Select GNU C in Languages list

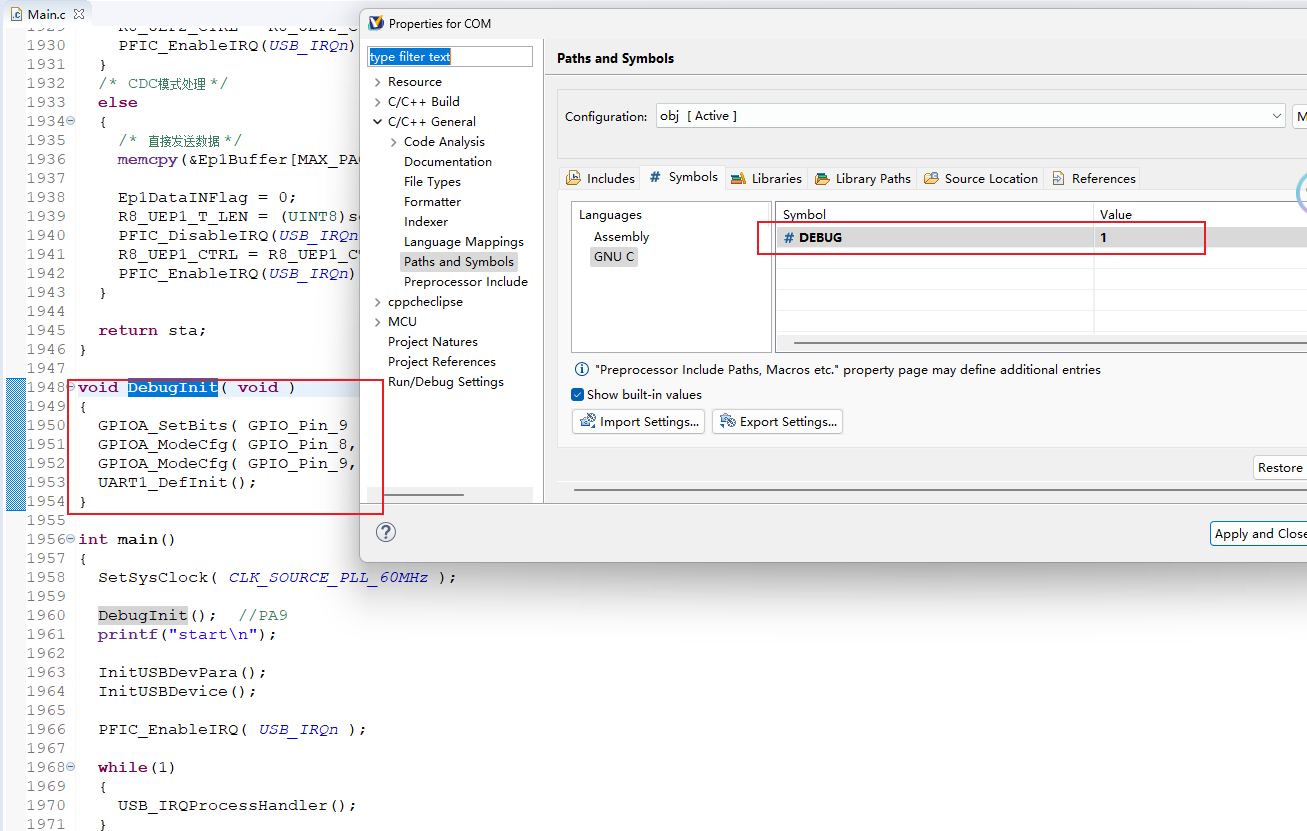pyautogui.click(x=614, y=257)
